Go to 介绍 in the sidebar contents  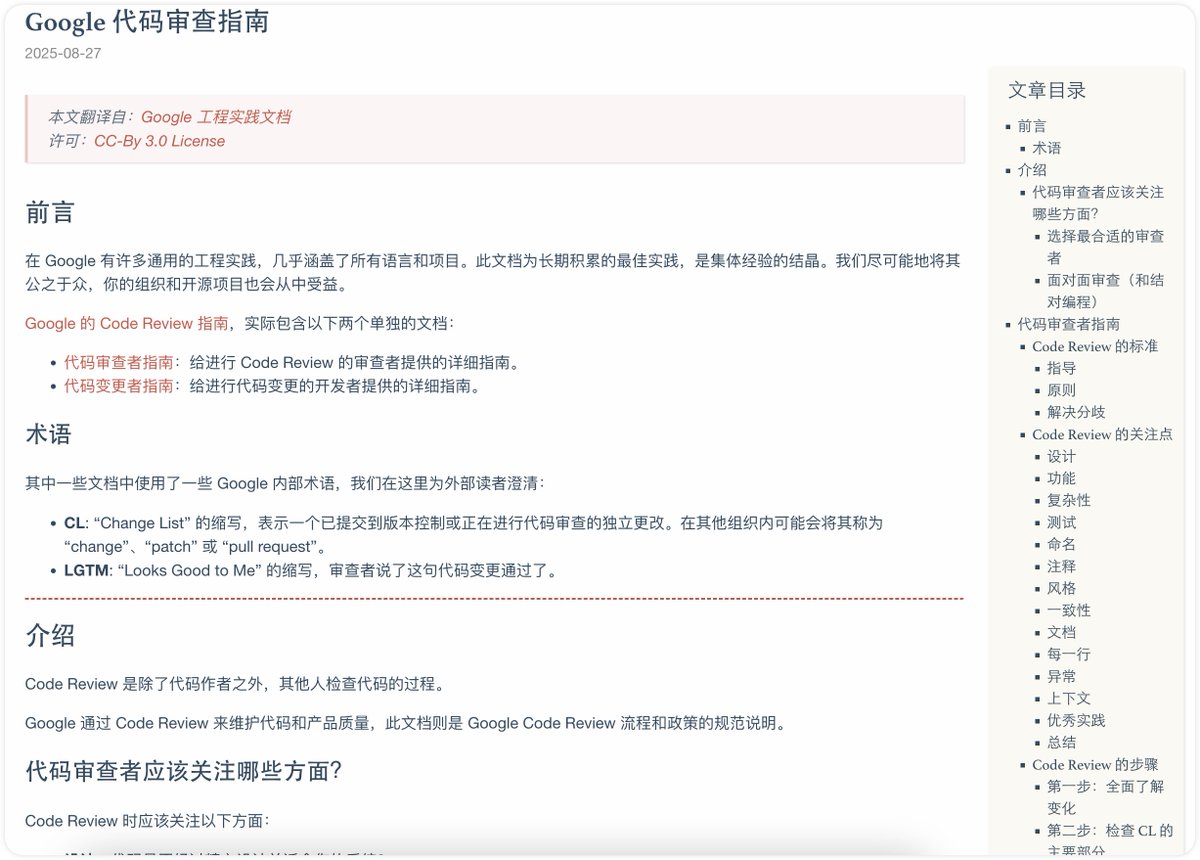tap(1032, 170)
